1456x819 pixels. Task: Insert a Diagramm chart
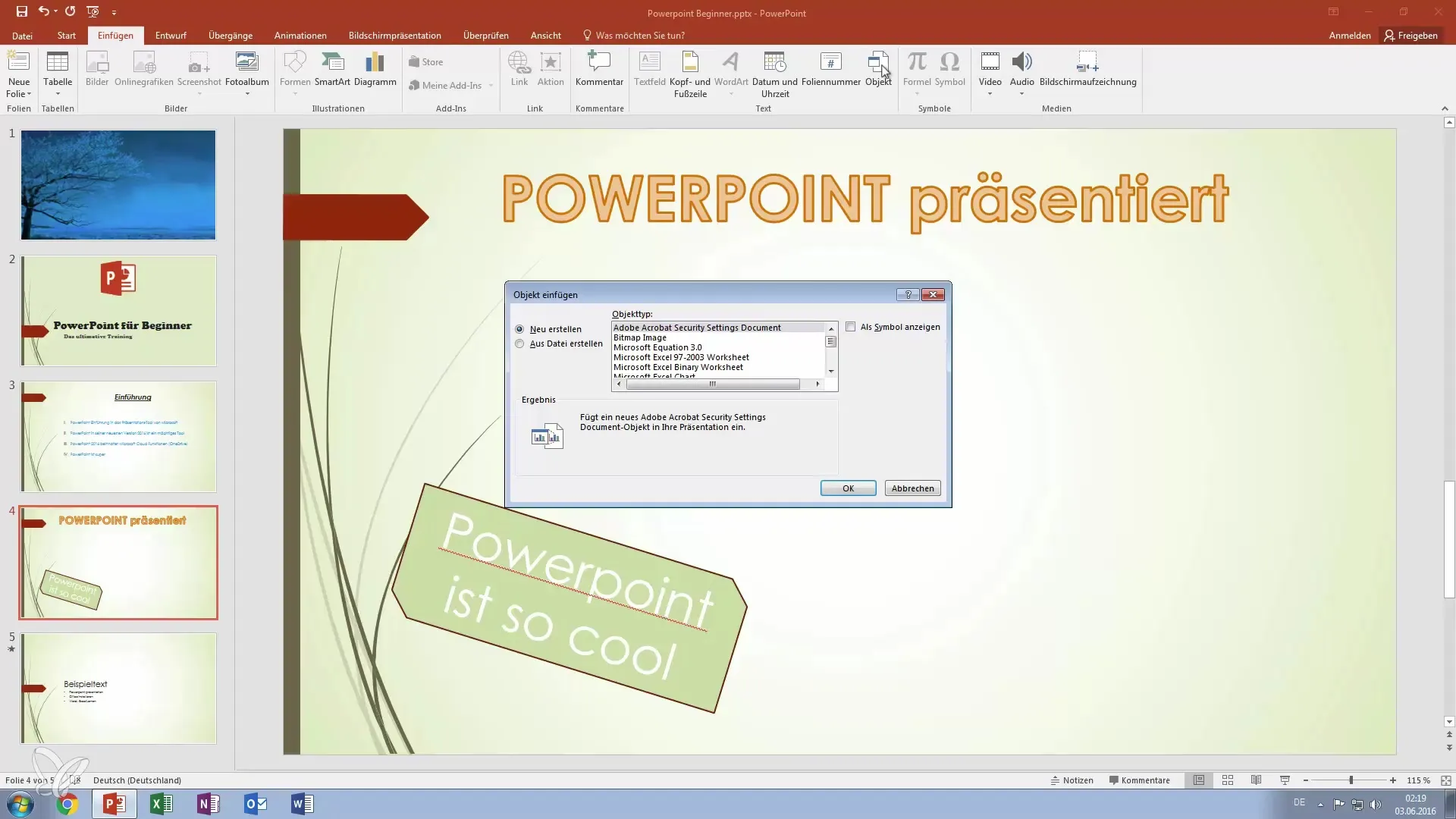pos(375,68)
